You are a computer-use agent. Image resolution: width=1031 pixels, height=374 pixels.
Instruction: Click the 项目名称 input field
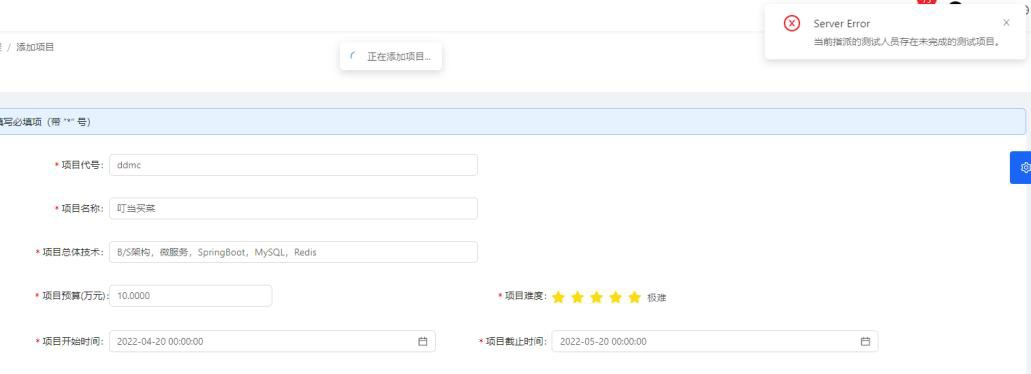(x=293, y=208)
